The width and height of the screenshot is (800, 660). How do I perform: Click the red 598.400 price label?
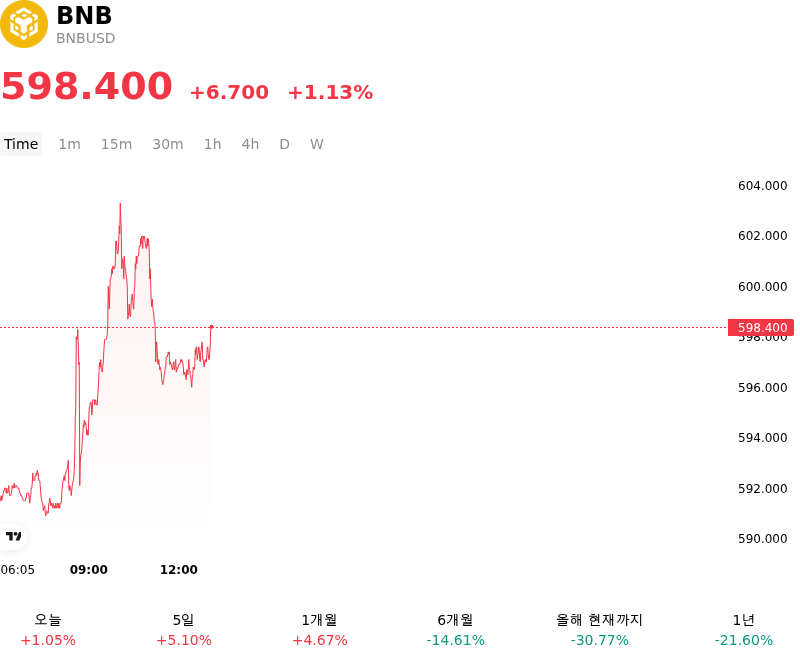[761, 327]
